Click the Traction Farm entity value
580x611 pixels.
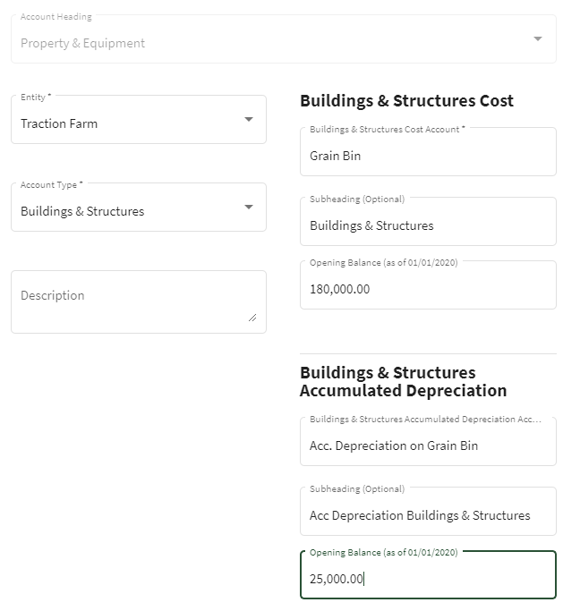pos(59,124)
